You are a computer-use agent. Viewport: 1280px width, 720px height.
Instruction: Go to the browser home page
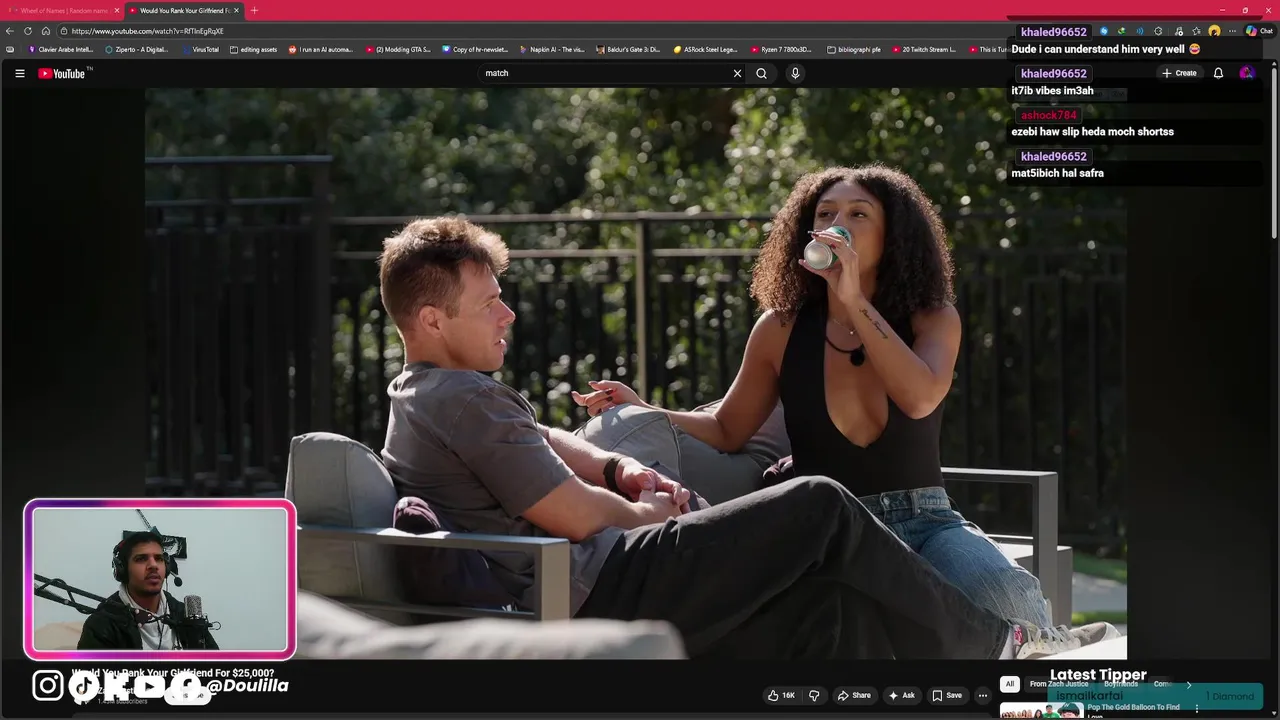pyautogui.click(x=46, y=31)
